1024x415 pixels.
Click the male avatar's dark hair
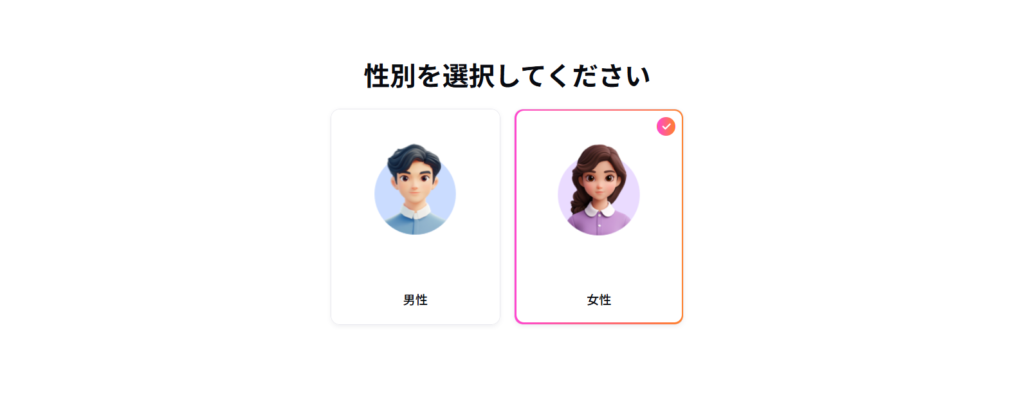pyautogui.click(x=413, y=157)
